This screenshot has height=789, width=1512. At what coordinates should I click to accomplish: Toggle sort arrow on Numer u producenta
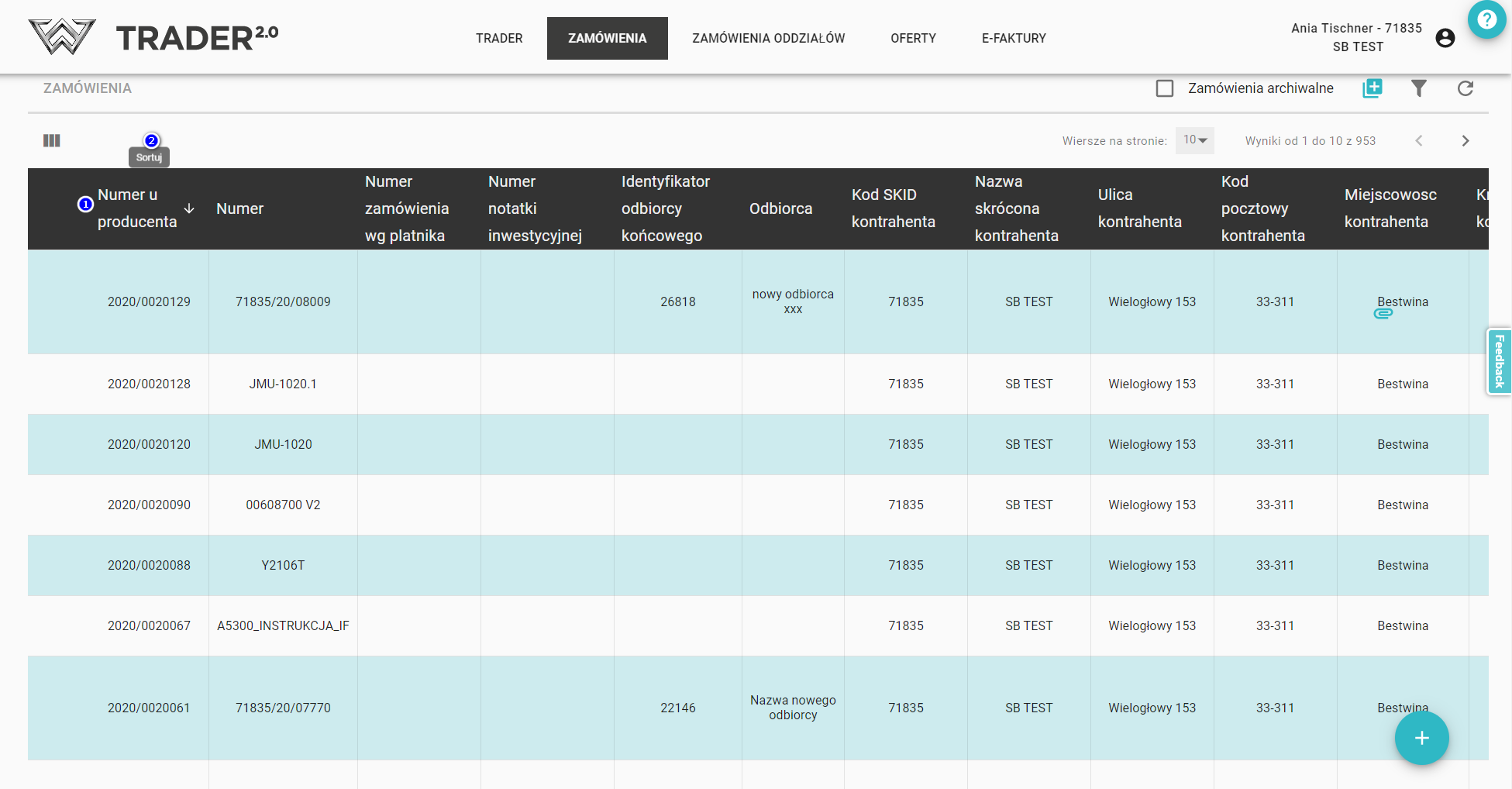pos(189,208)
